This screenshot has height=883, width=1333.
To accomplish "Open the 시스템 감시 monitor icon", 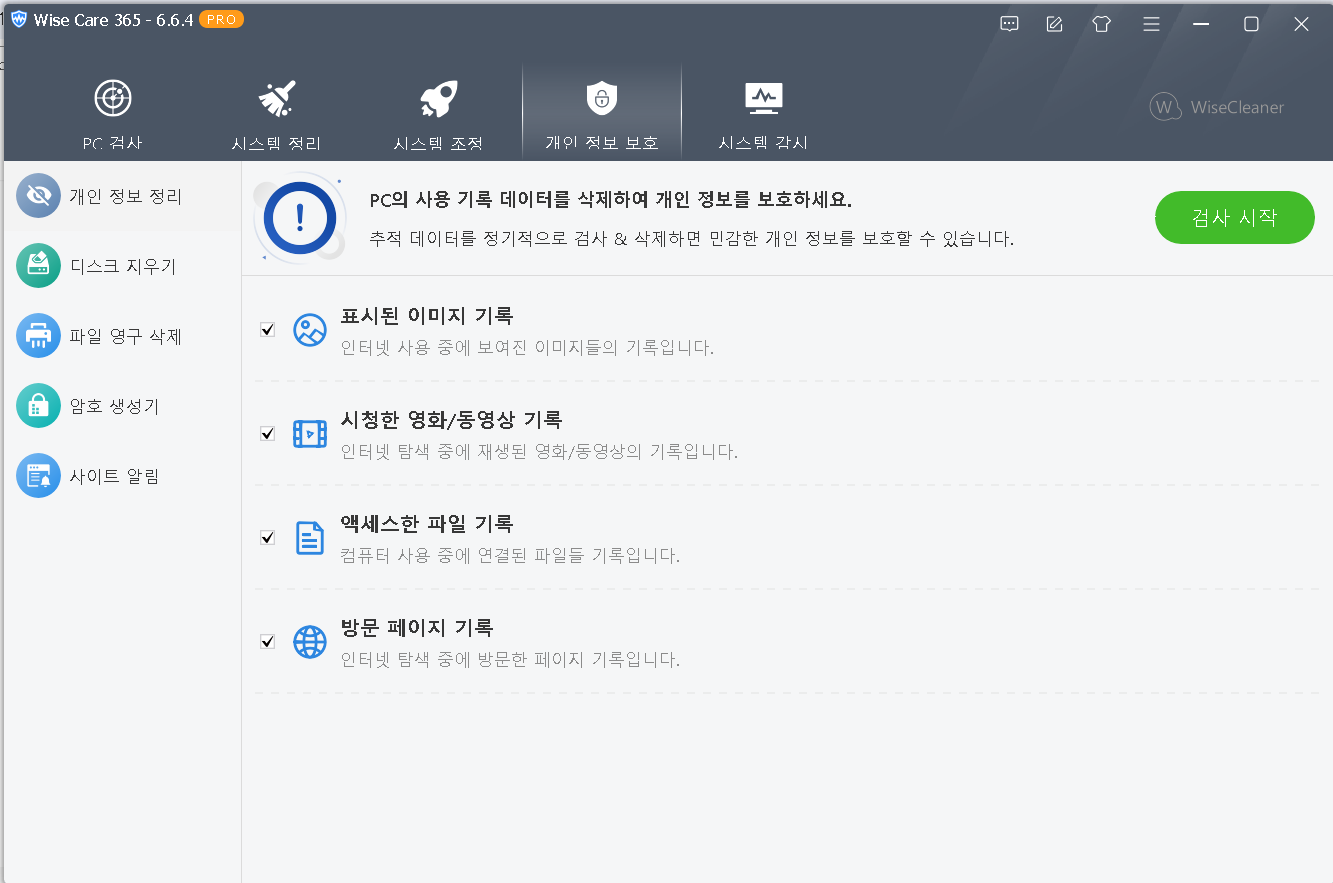I will point(764,98).
